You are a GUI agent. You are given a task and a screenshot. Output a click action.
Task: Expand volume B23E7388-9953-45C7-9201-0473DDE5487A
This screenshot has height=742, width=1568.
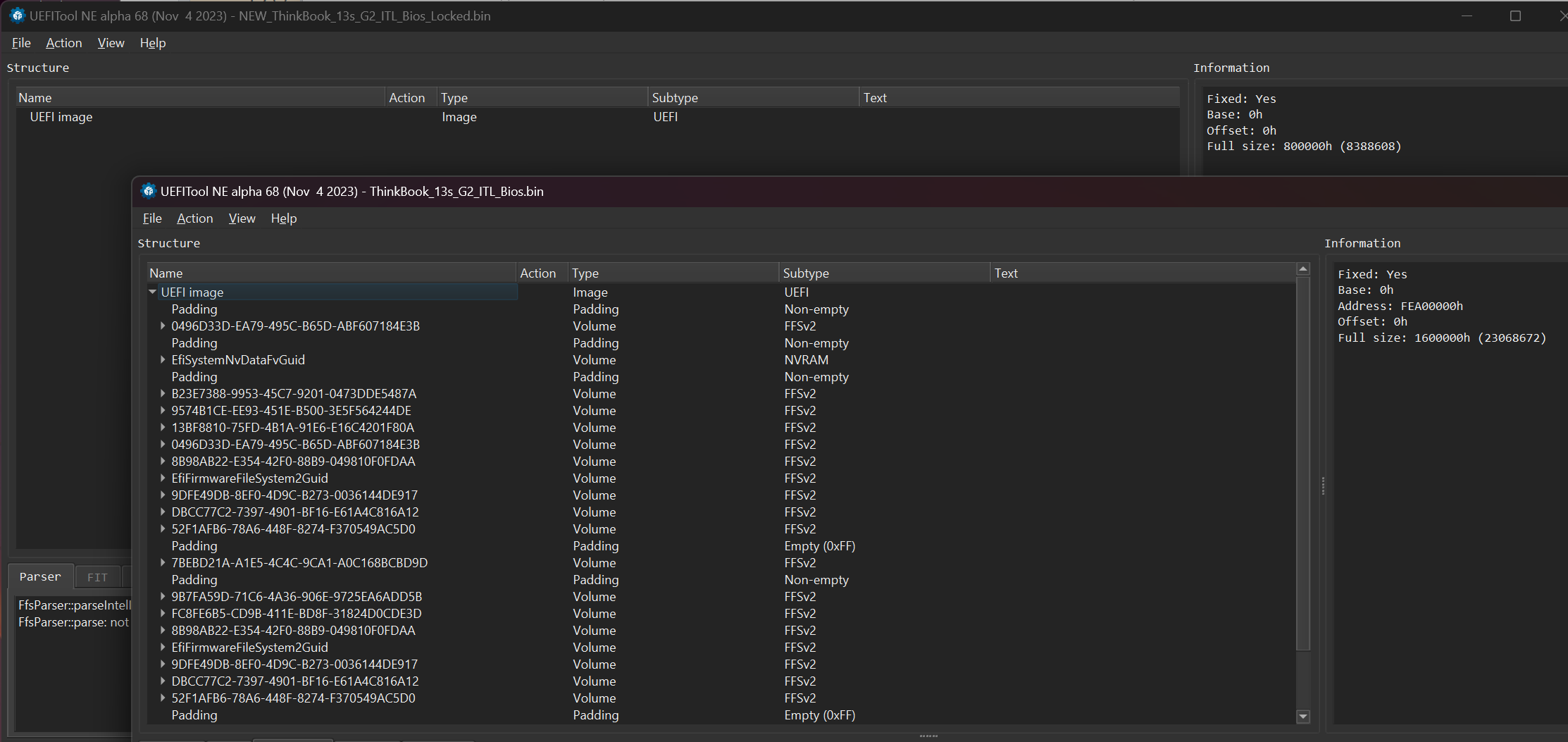[x=163, y=393]
